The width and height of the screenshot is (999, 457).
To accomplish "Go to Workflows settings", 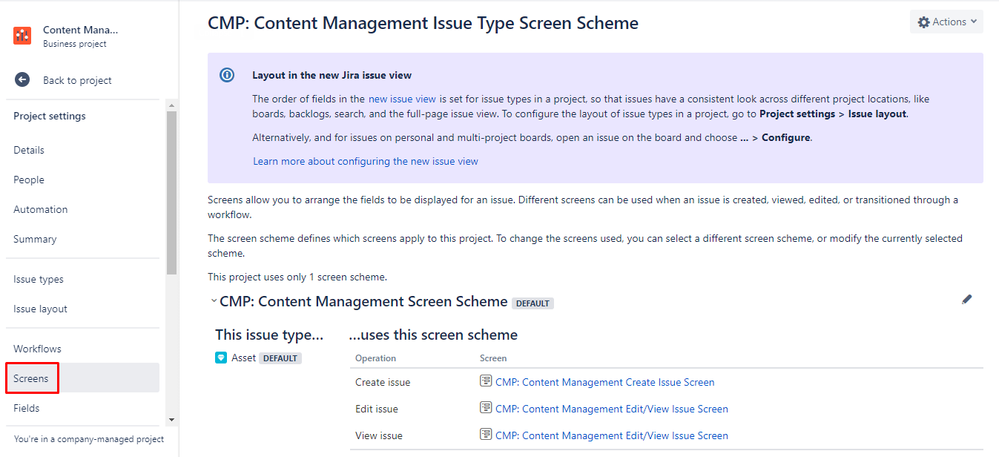I will pos(37,349).
